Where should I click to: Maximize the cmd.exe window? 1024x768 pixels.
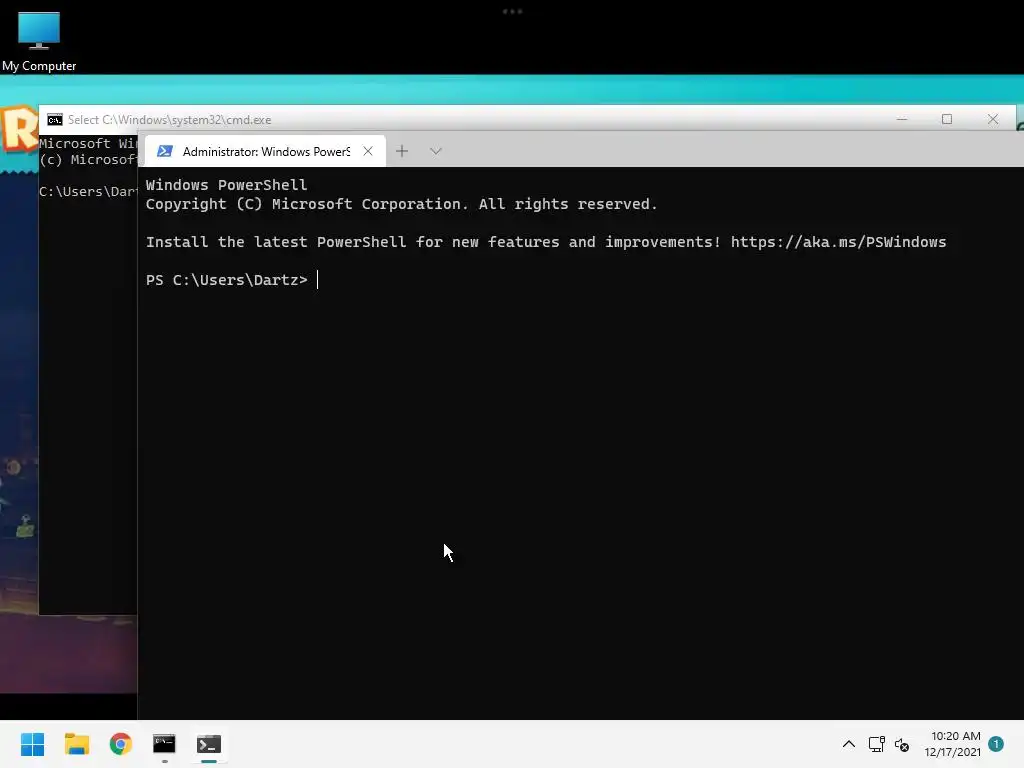pos(947,120)
